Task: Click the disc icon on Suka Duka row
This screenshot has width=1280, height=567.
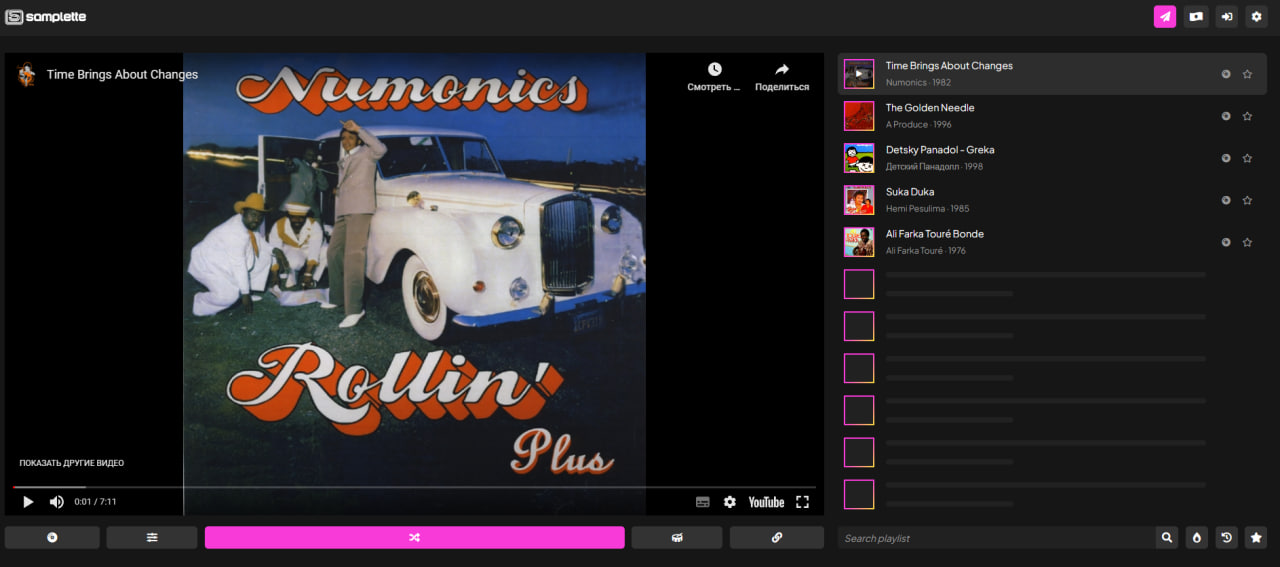Action: (1226, 200)
